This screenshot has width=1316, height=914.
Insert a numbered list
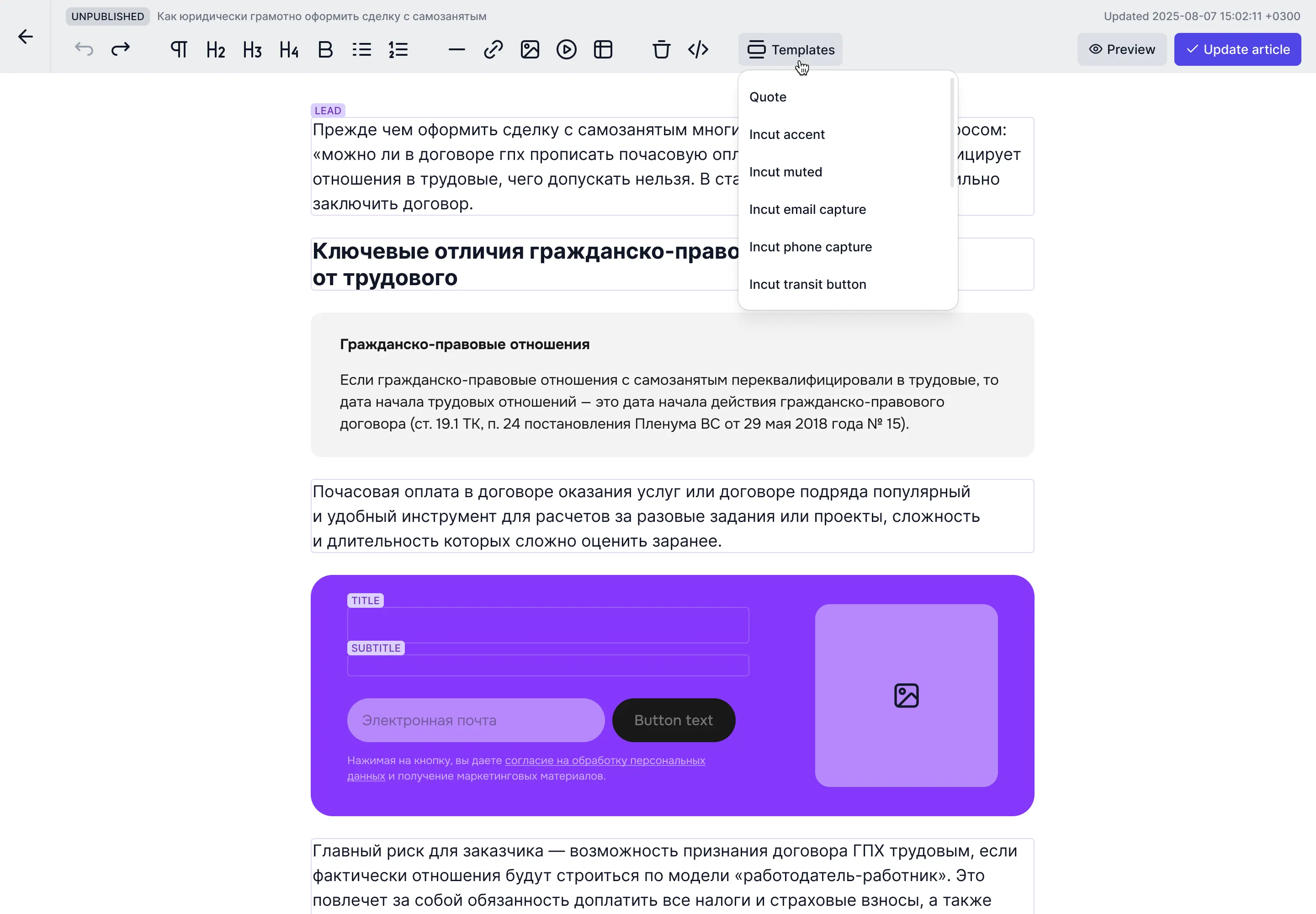398,49
